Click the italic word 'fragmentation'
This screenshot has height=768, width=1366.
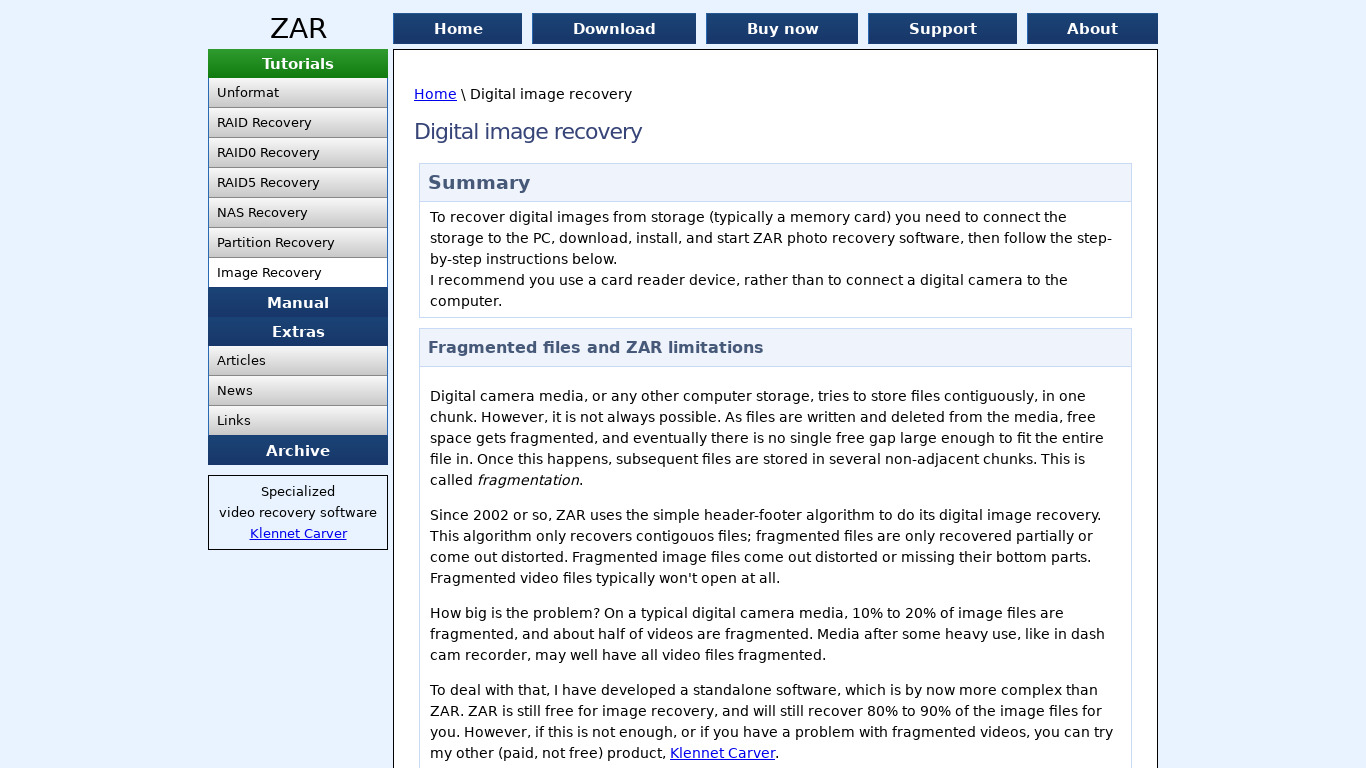[x=528, y=480]
